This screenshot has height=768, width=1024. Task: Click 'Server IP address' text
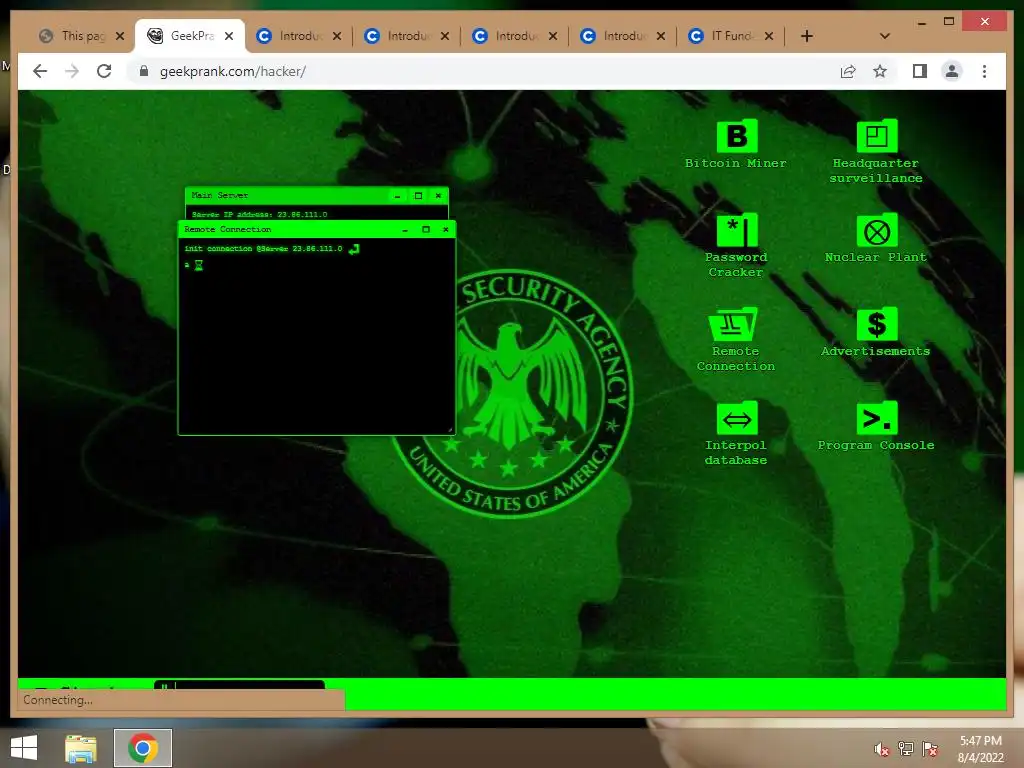click(259, 214)
